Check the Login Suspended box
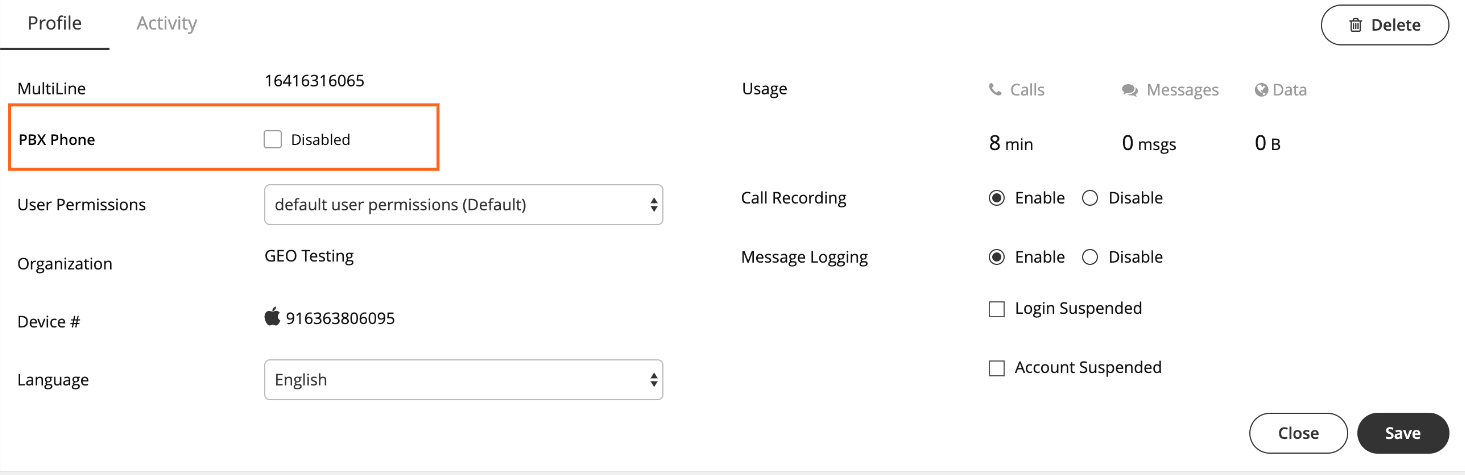The height and width of the screenshot is (475, 1465). point(997,309)
